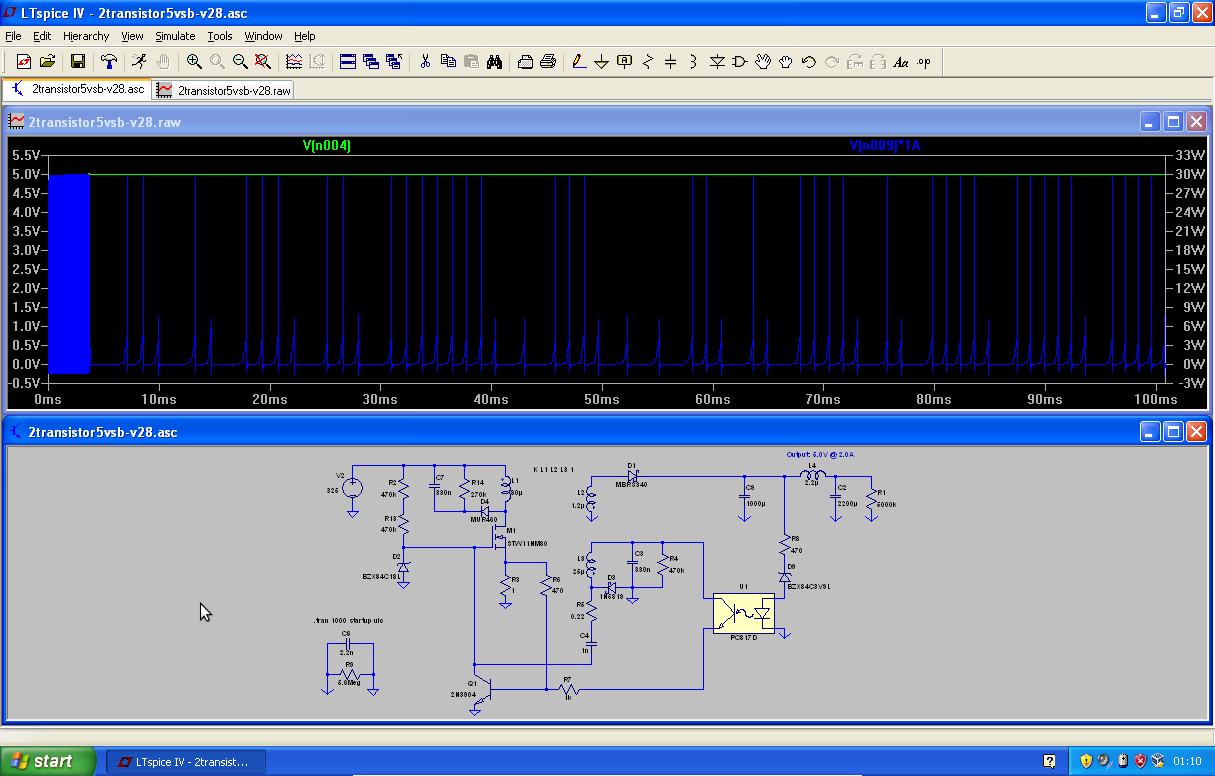This screenshot has width=1215, height=776.
Task: Switch to the 2transistor5vsb-v28.raw tab
Action: tap(224, 90)
